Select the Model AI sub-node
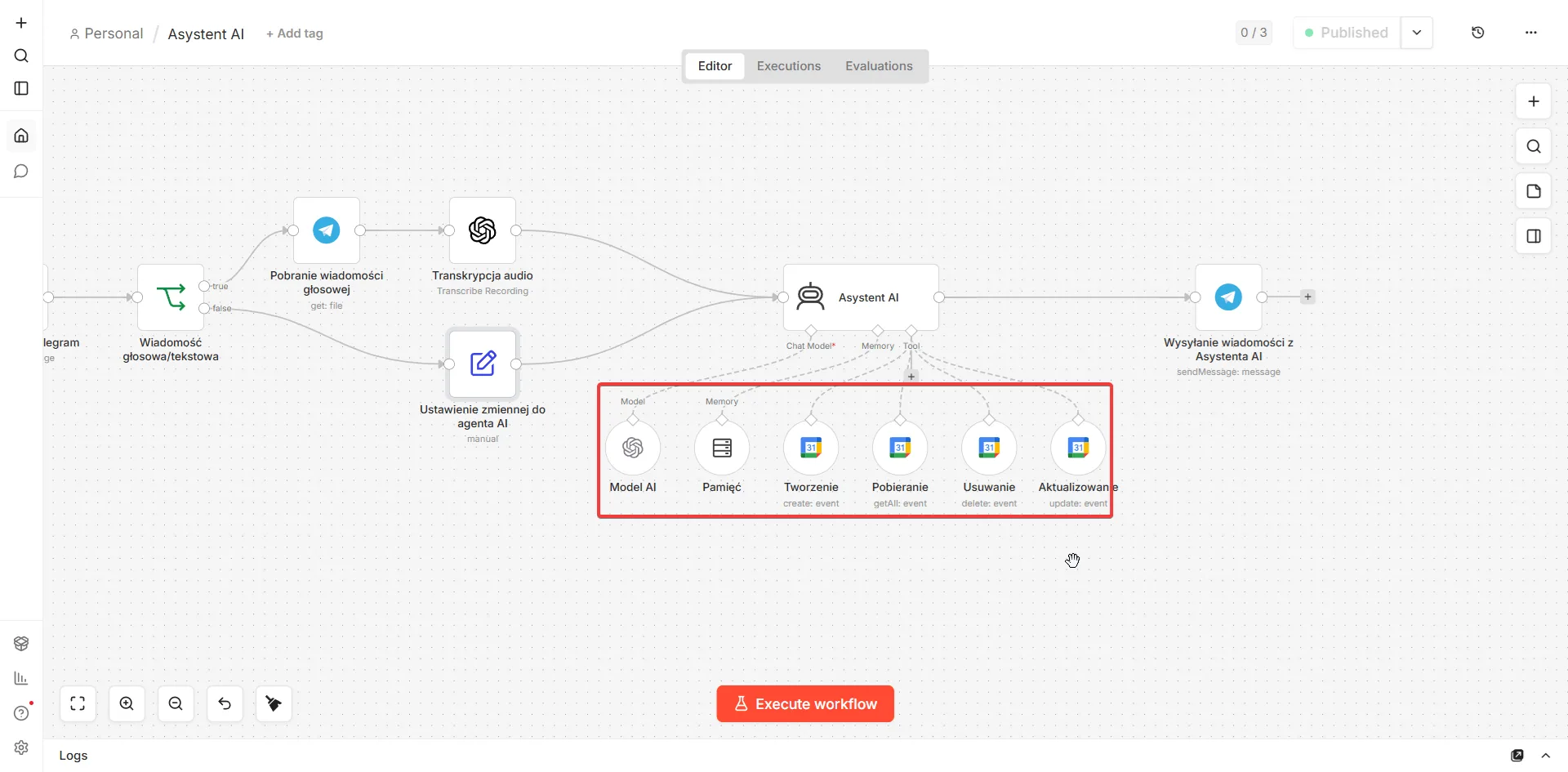The height and width of the screenshot is (772, 1568). click(x=633, y=448)
